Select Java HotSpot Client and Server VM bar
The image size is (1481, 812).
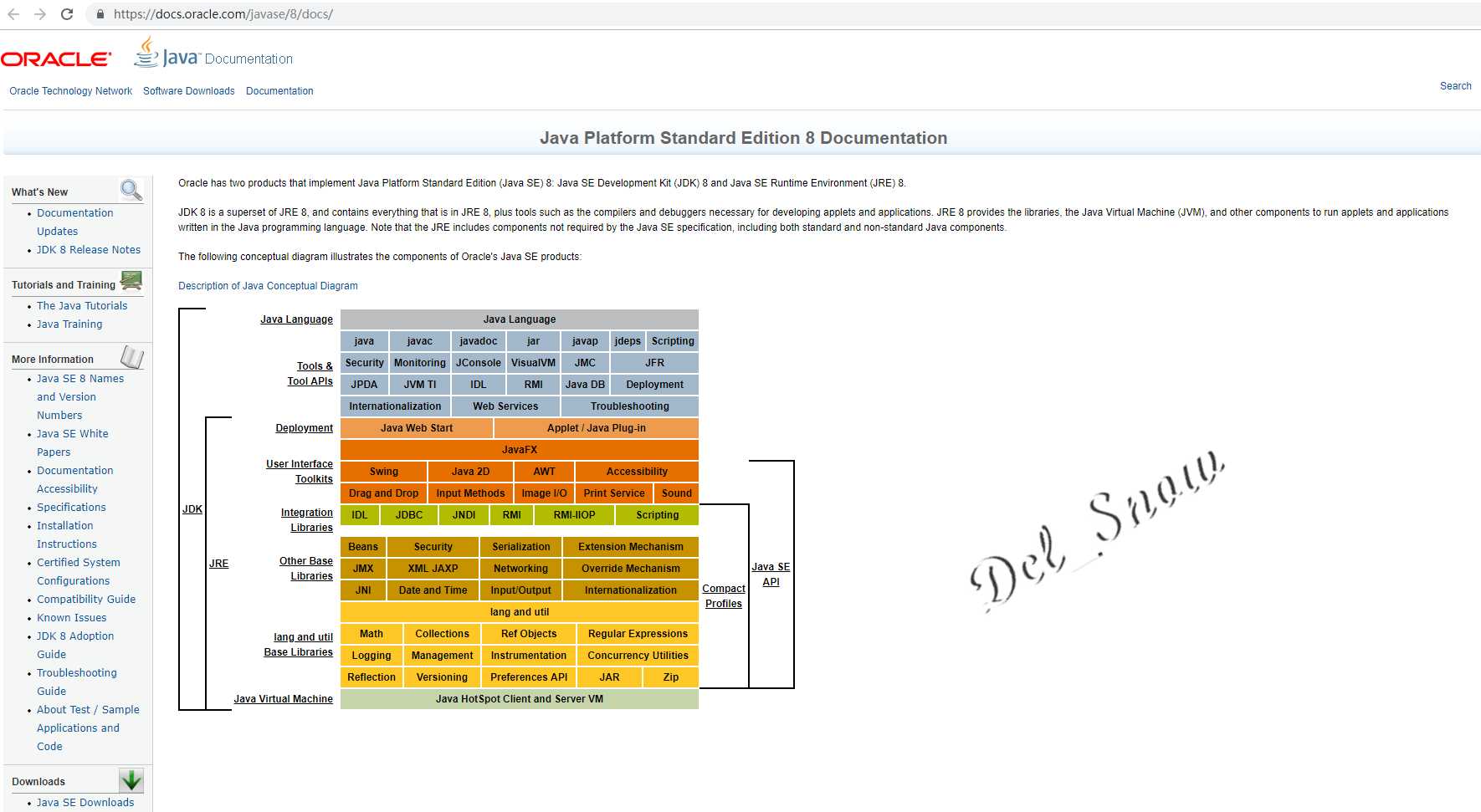(x=520, y=699)
